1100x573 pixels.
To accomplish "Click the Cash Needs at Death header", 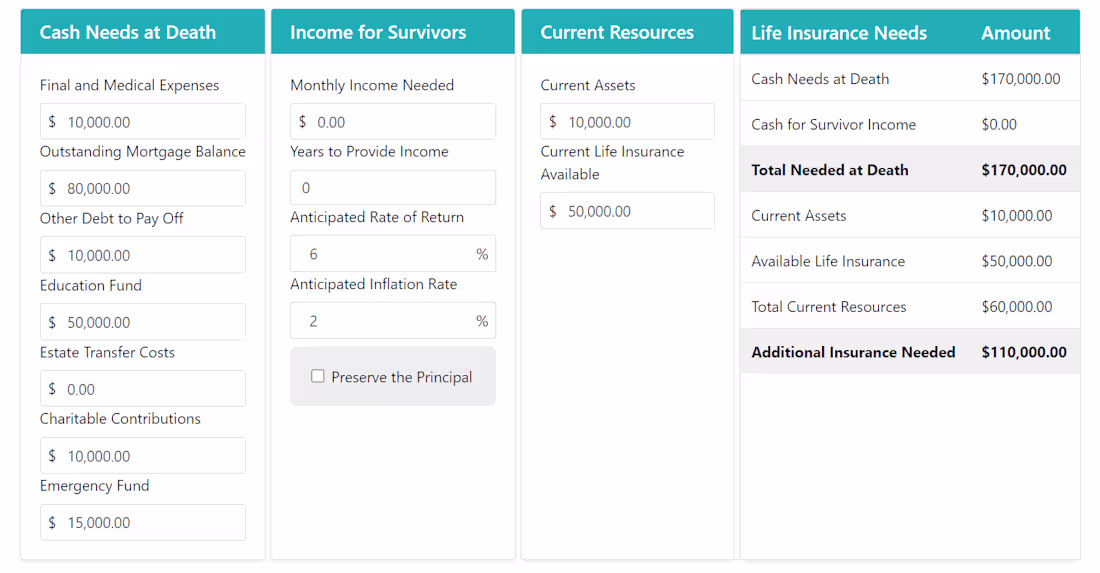I will [x=143, y=32].
